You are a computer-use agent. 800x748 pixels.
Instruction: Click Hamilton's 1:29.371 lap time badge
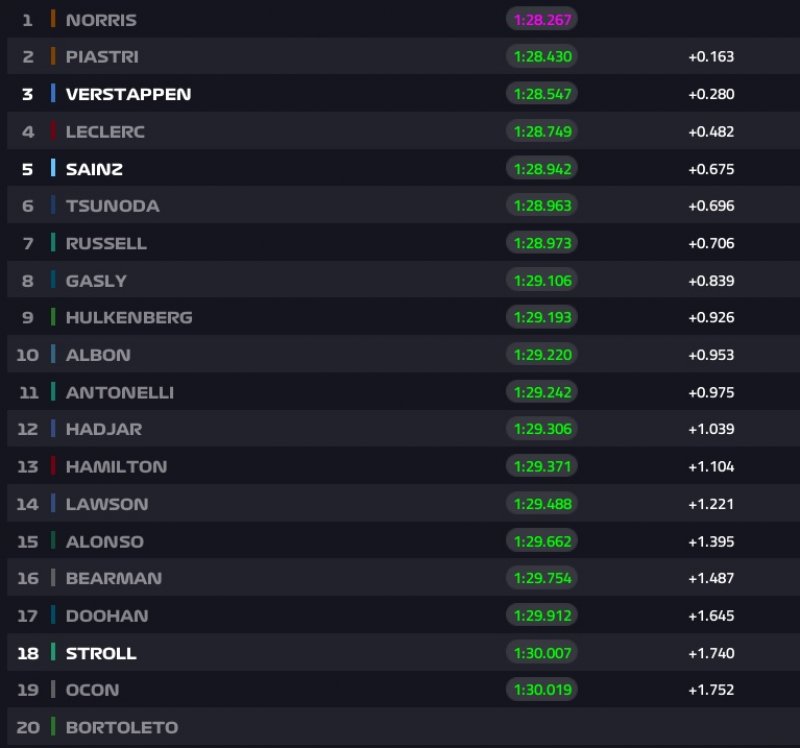(541, 466)
